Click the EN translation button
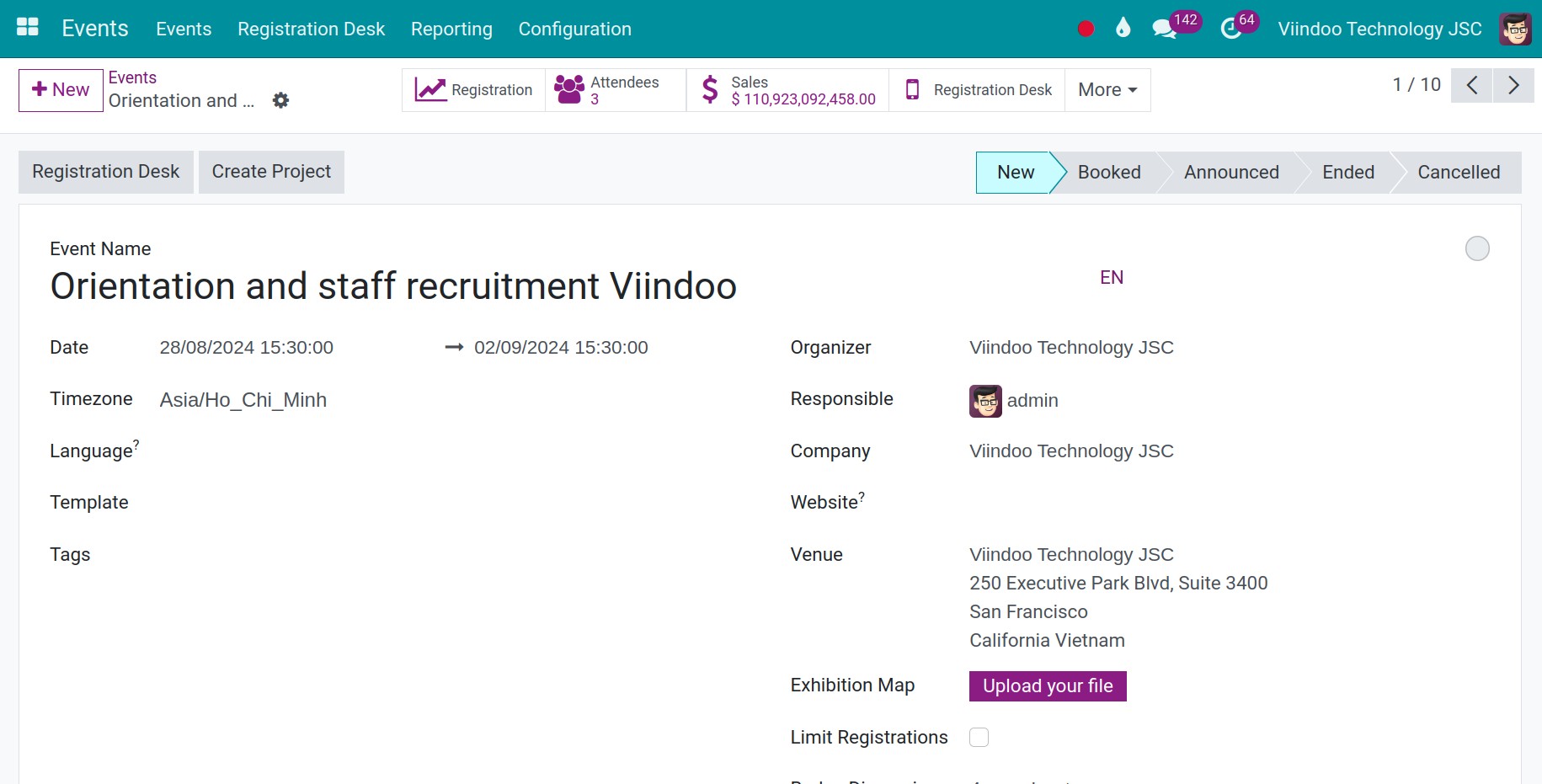The width and height of the screenshot is (1542, 784). point(1112,278)
